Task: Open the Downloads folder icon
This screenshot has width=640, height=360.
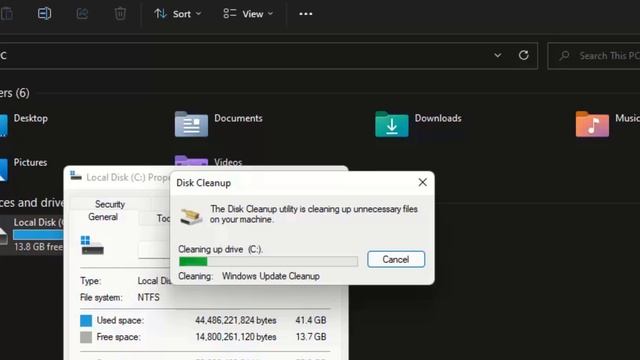Action: [391, 124]
